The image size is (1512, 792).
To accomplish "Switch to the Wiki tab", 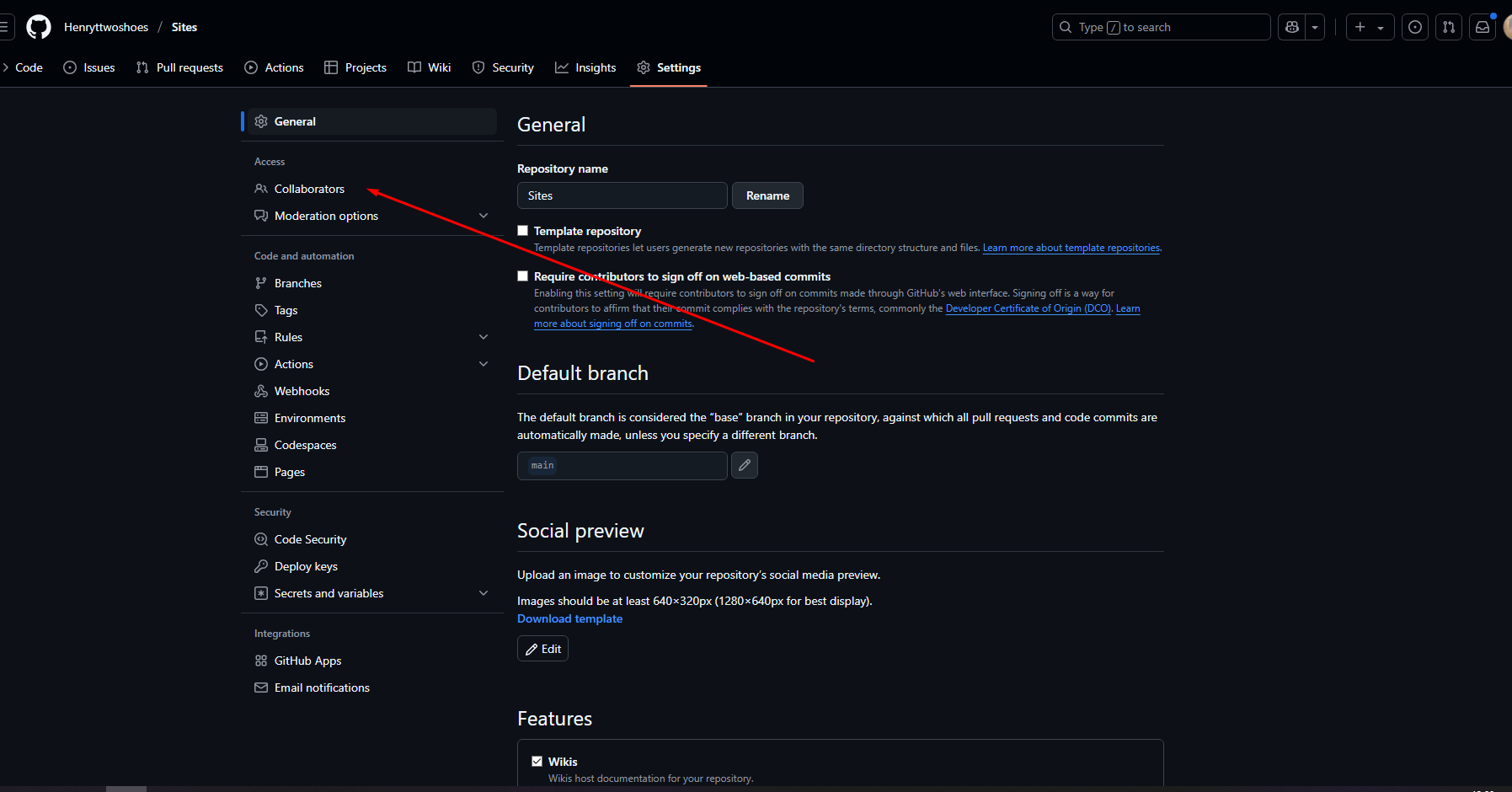I will (430, 67).
